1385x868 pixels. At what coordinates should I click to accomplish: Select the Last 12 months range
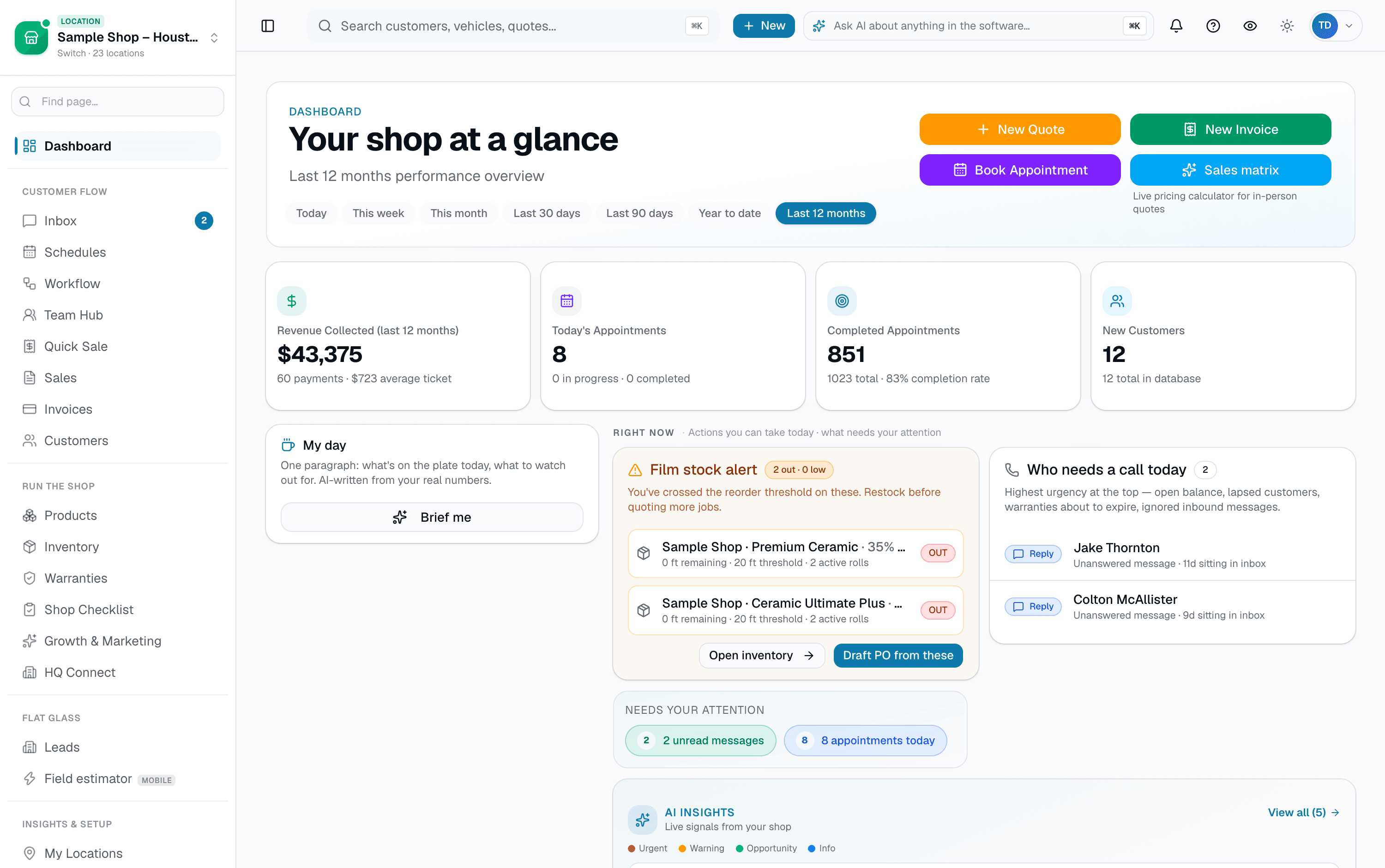[825, 213]
